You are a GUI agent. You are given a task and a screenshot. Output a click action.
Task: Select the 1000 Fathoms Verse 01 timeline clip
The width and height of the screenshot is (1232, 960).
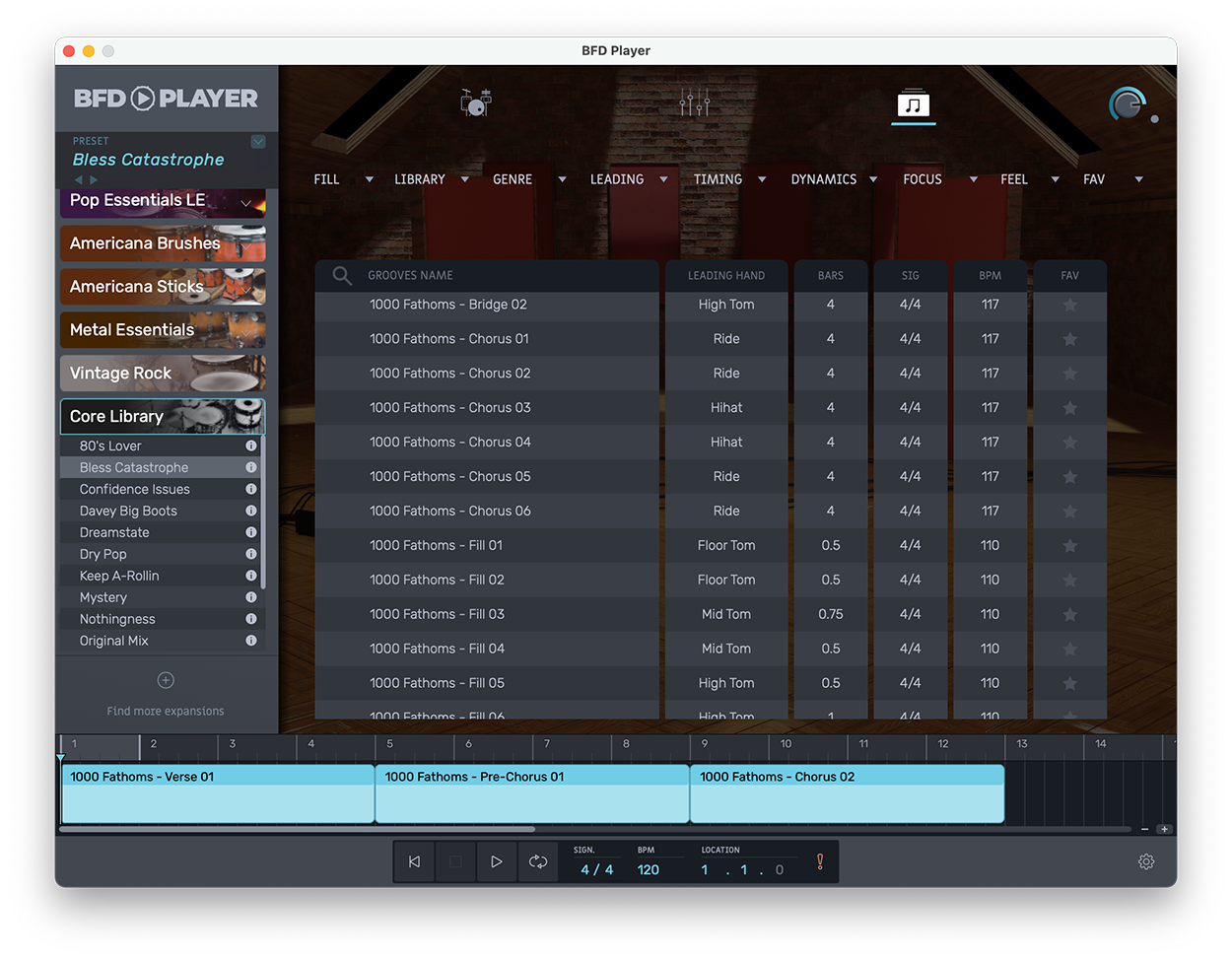tap(217, 793)
